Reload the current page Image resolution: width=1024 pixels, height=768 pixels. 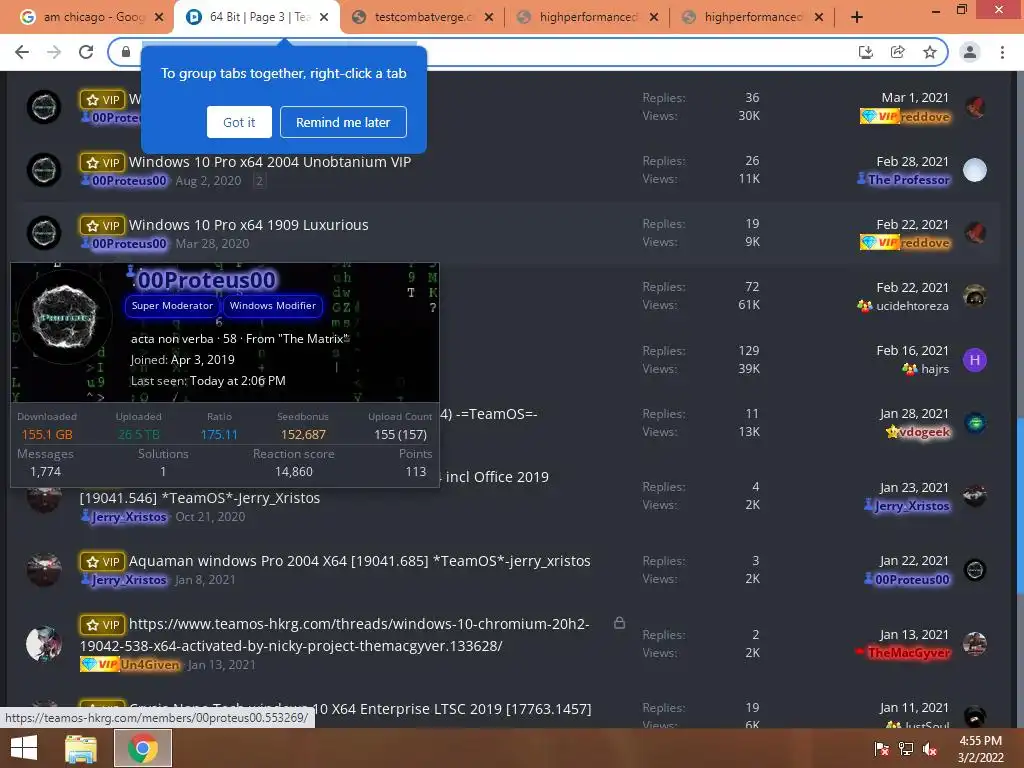[86, 52]
